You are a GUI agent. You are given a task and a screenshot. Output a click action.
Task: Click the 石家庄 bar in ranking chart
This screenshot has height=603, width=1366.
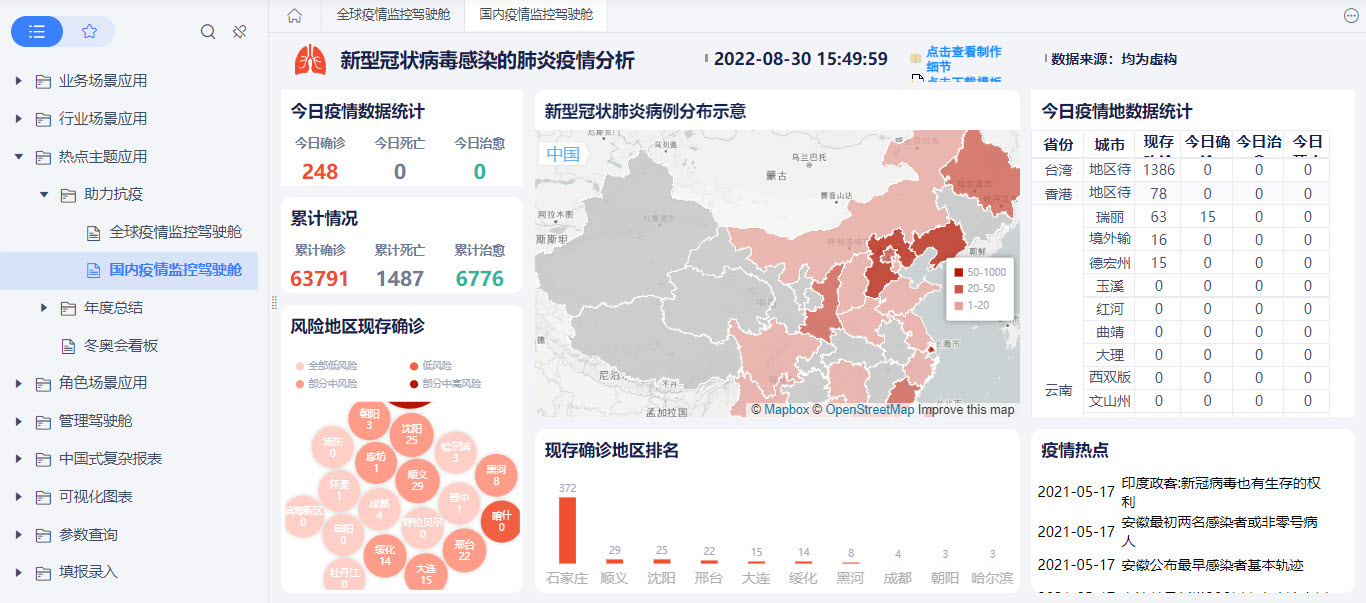pyautogui.click(x=567, y=530)
